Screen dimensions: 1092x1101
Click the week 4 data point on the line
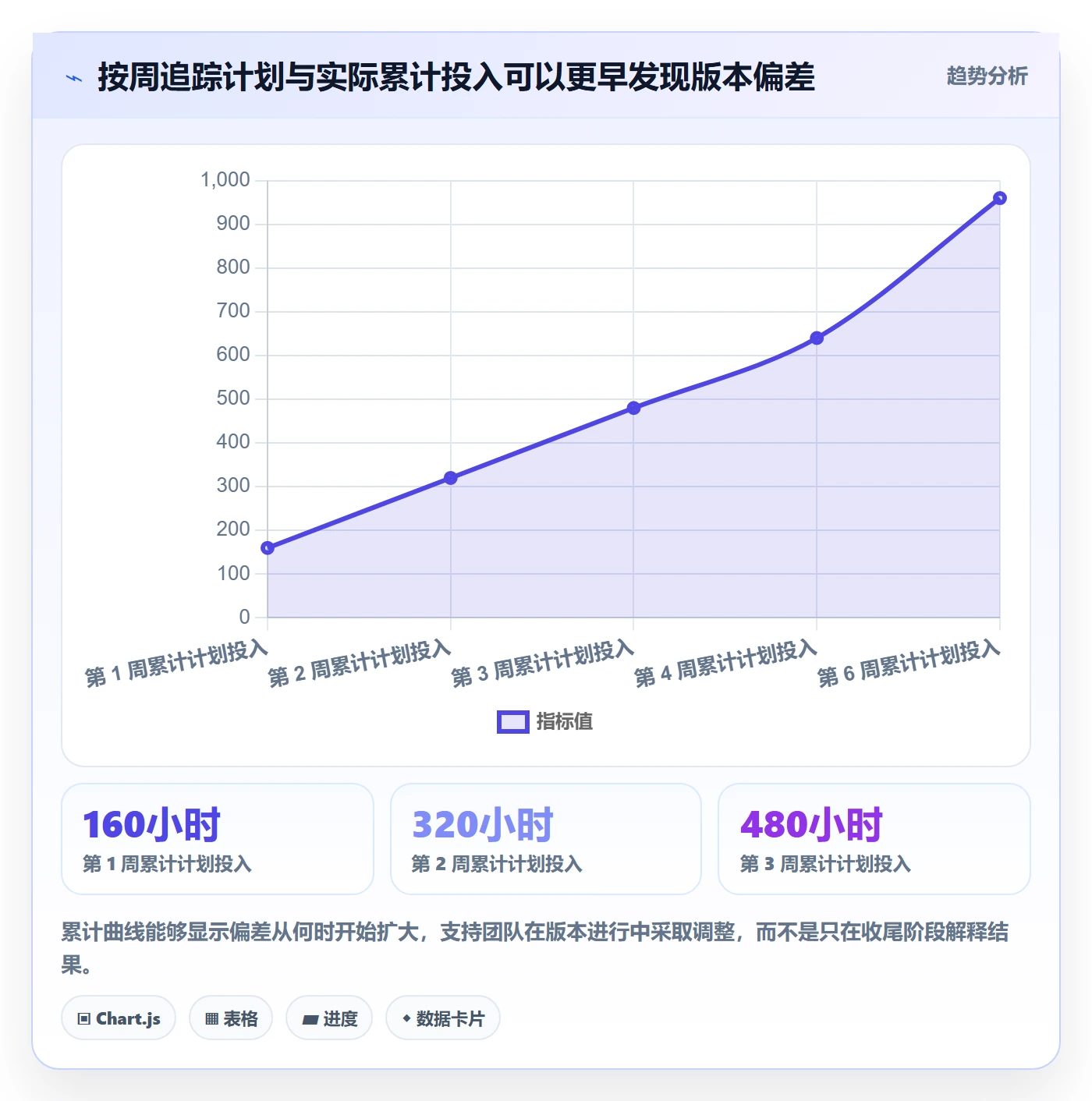point(817,338)
